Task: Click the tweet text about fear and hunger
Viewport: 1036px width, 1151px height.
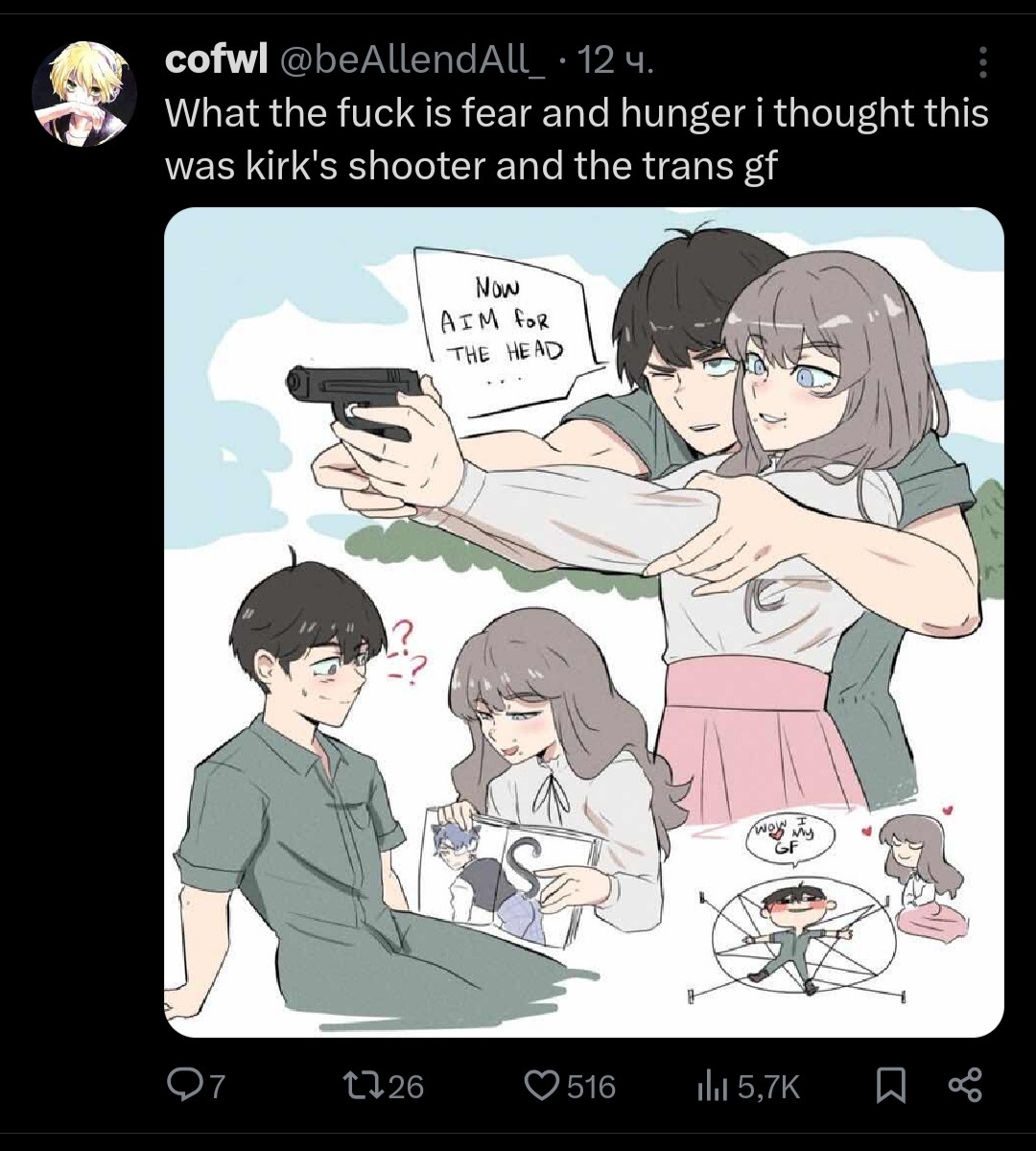Action: (577, 140)
